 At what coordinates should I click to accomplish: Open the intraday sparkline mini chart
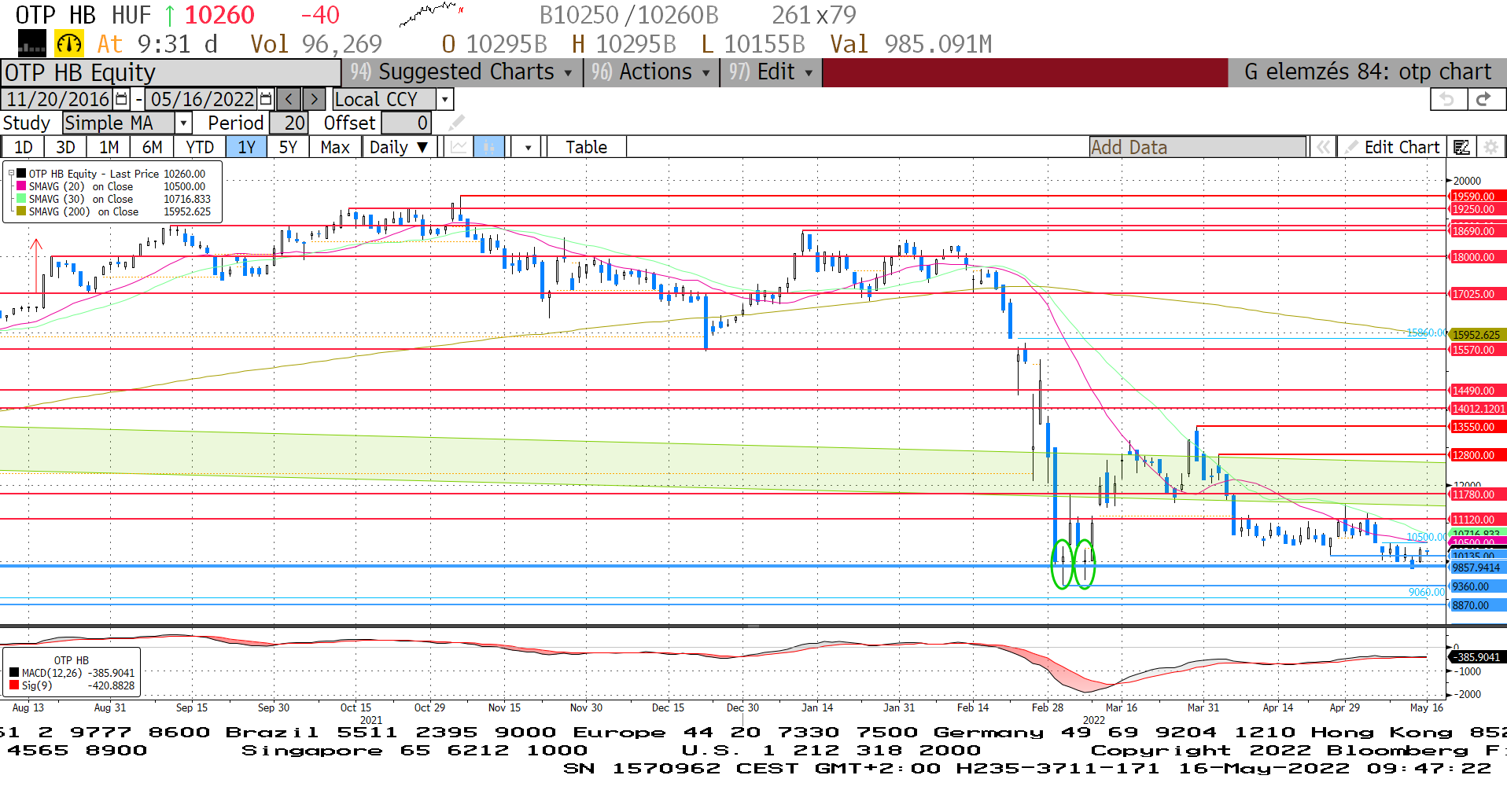point(431,14)
